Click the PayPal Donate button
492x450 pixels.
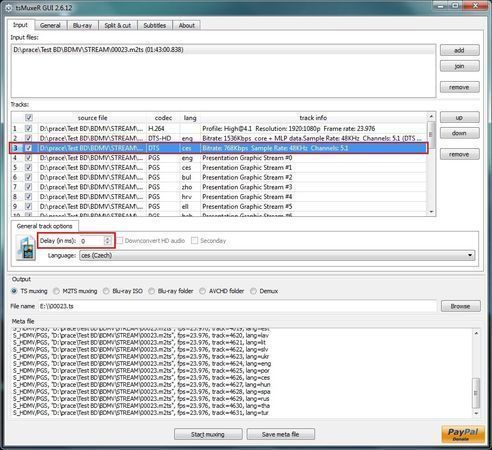pyautogui.click(x=463, y=434)
